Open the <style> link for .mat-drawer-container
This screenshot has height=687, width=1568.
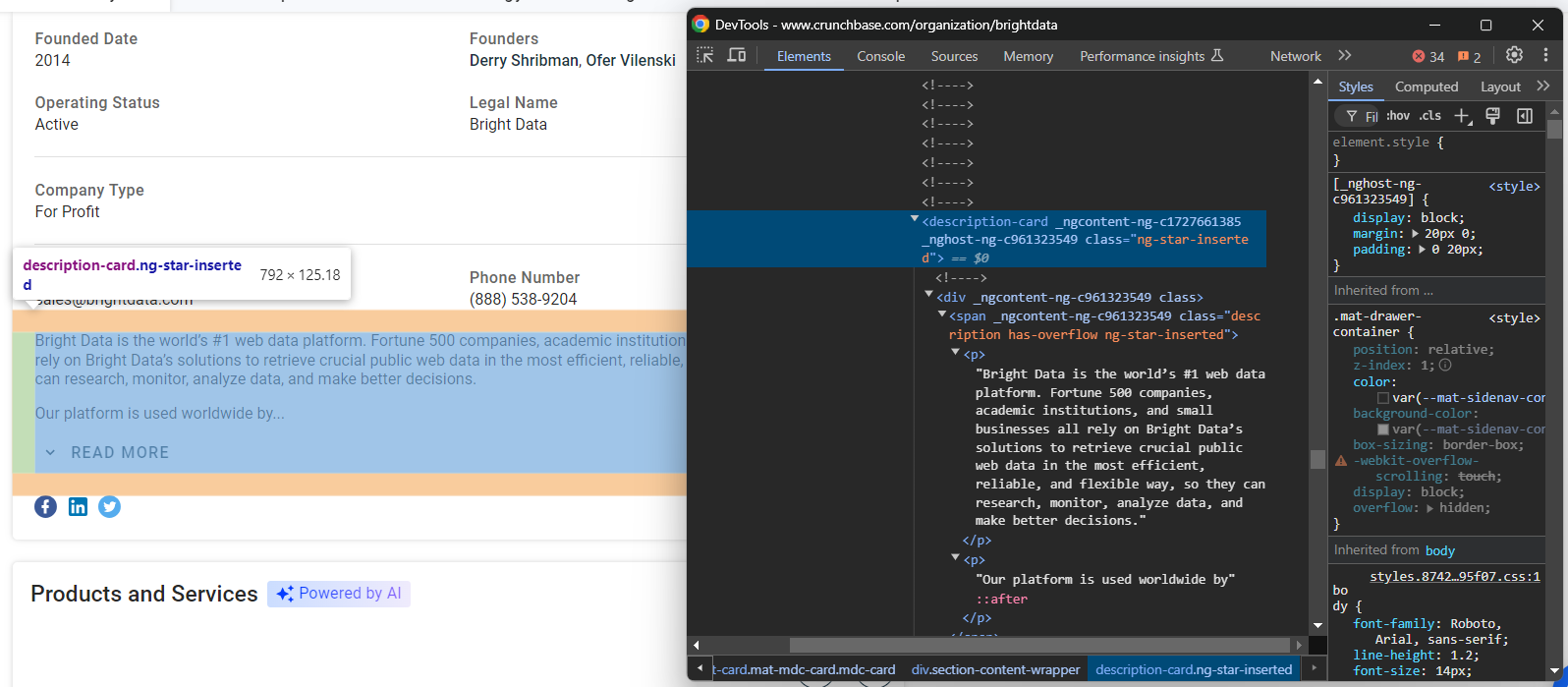pyautogui.click(x=1514, y=317)
